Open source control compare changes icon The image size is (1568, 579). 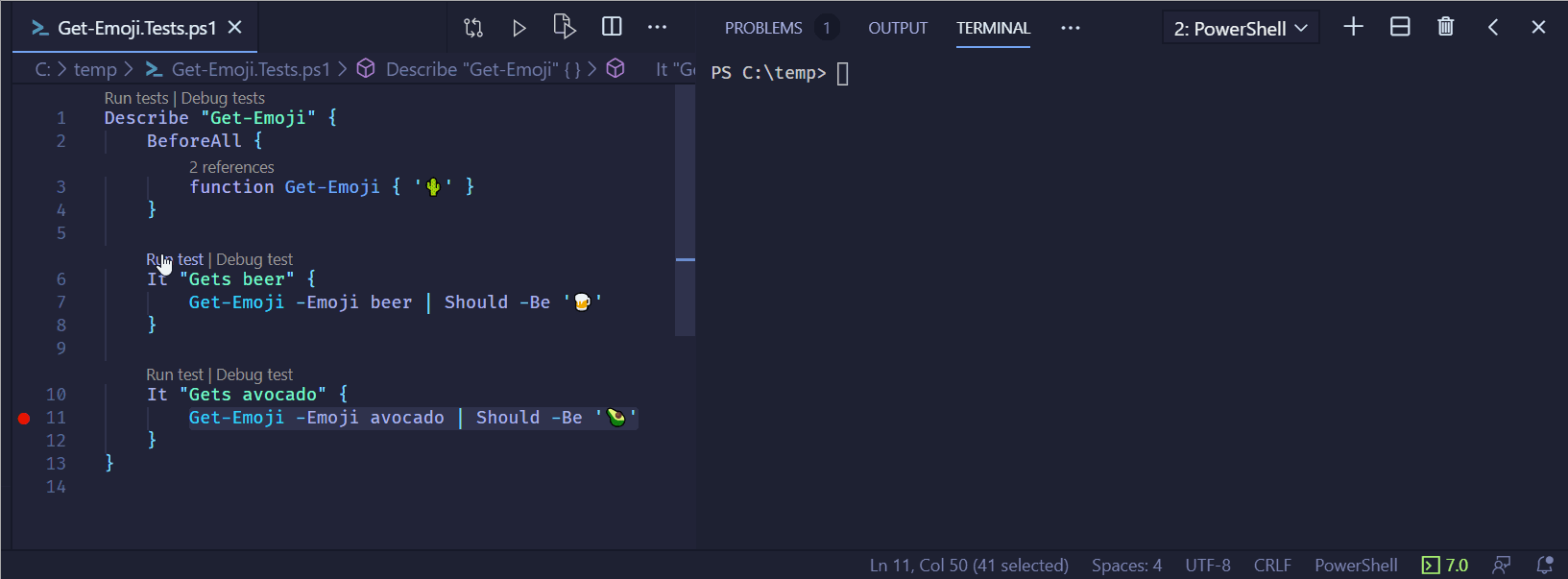pos(473,28)
